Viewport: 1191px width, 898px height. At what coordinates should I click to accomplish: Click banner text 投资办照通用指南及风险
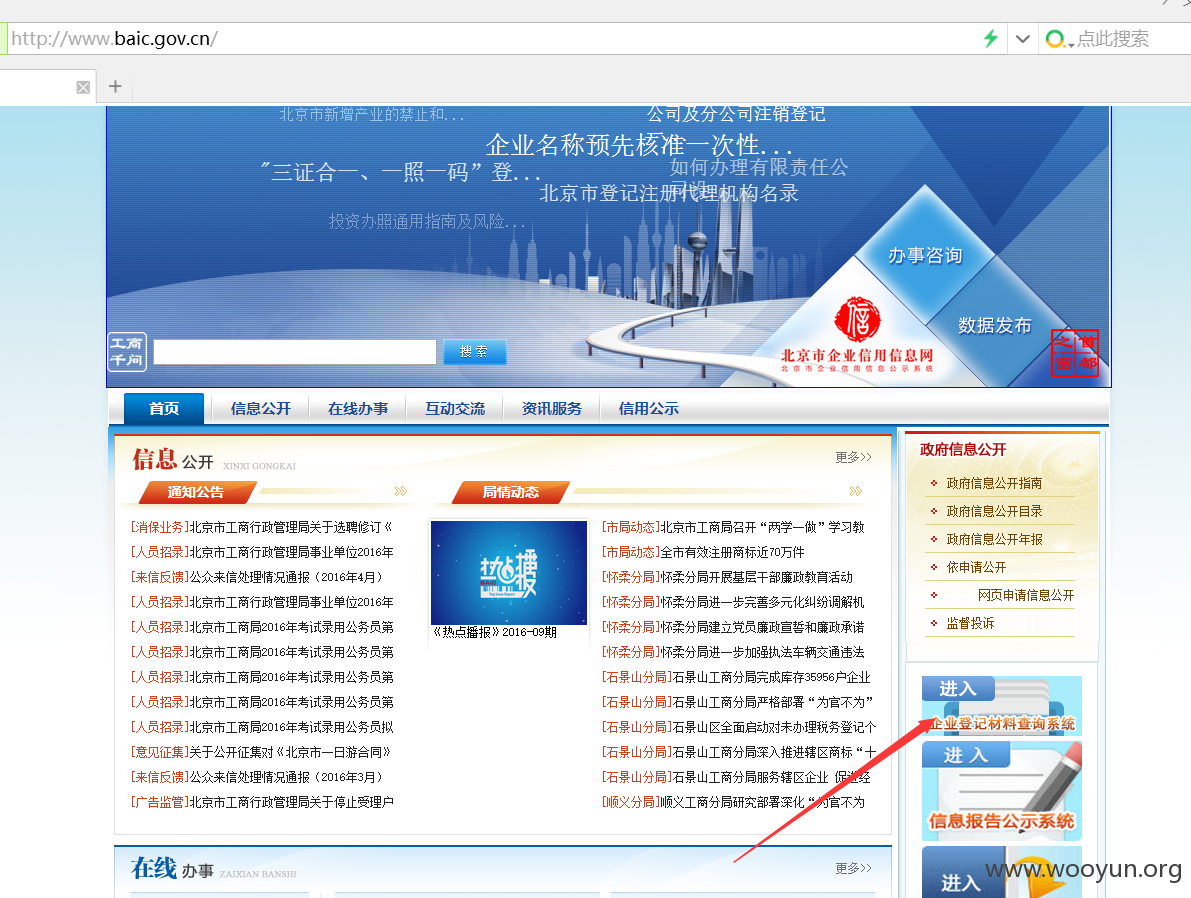[x=427, y=221]
